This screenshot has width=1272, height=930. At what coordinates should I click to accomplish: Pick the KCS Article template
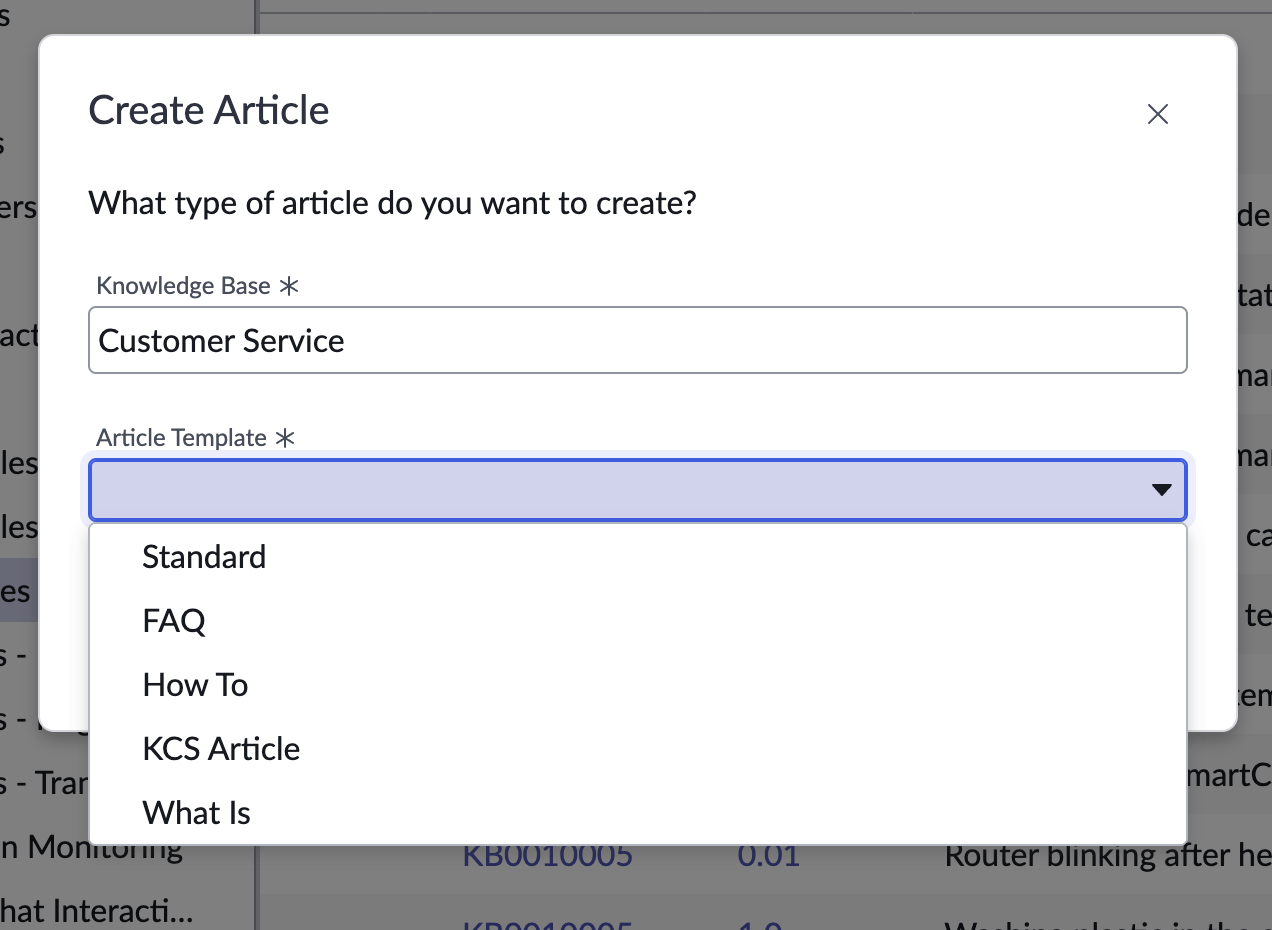coord(221,748)
